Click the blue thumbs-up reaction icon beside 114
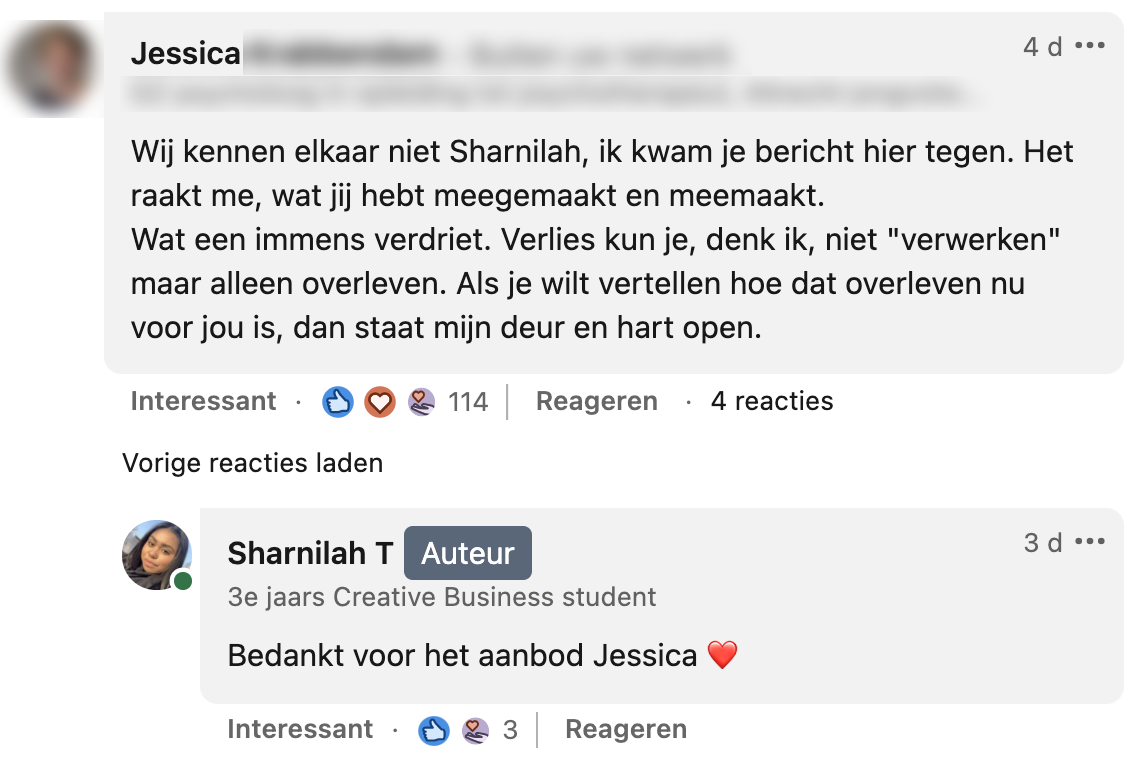The image size is (1144, 764). [338, 402]
